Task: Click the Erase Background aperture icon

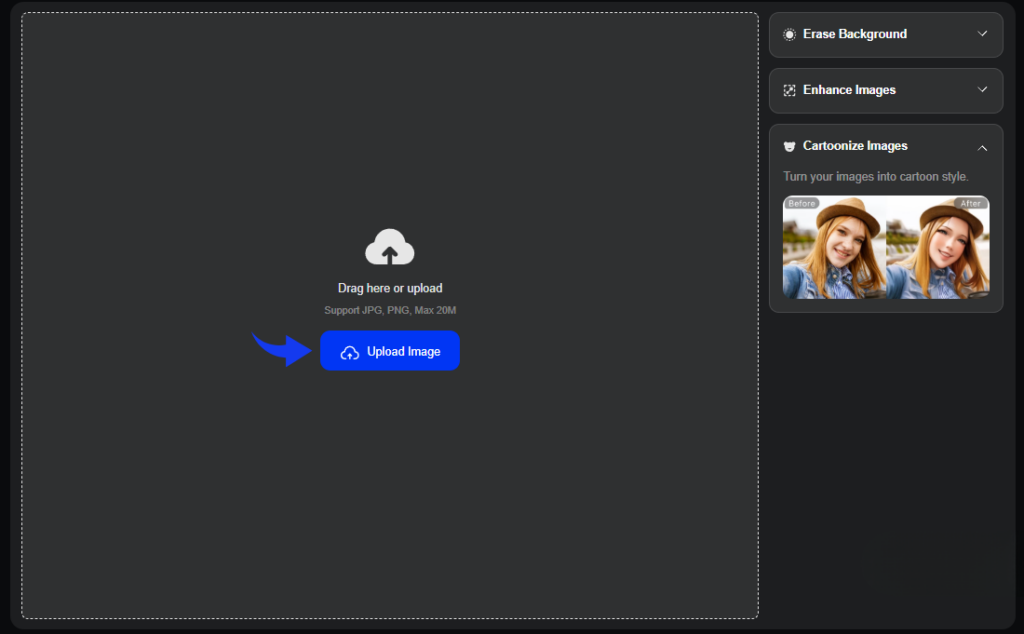Action: pos(791,33)
